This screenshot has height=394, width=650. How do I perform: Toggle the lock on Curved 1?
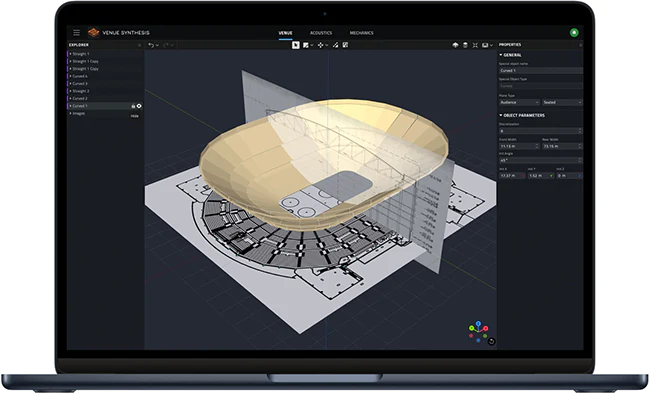pos(133,106)
